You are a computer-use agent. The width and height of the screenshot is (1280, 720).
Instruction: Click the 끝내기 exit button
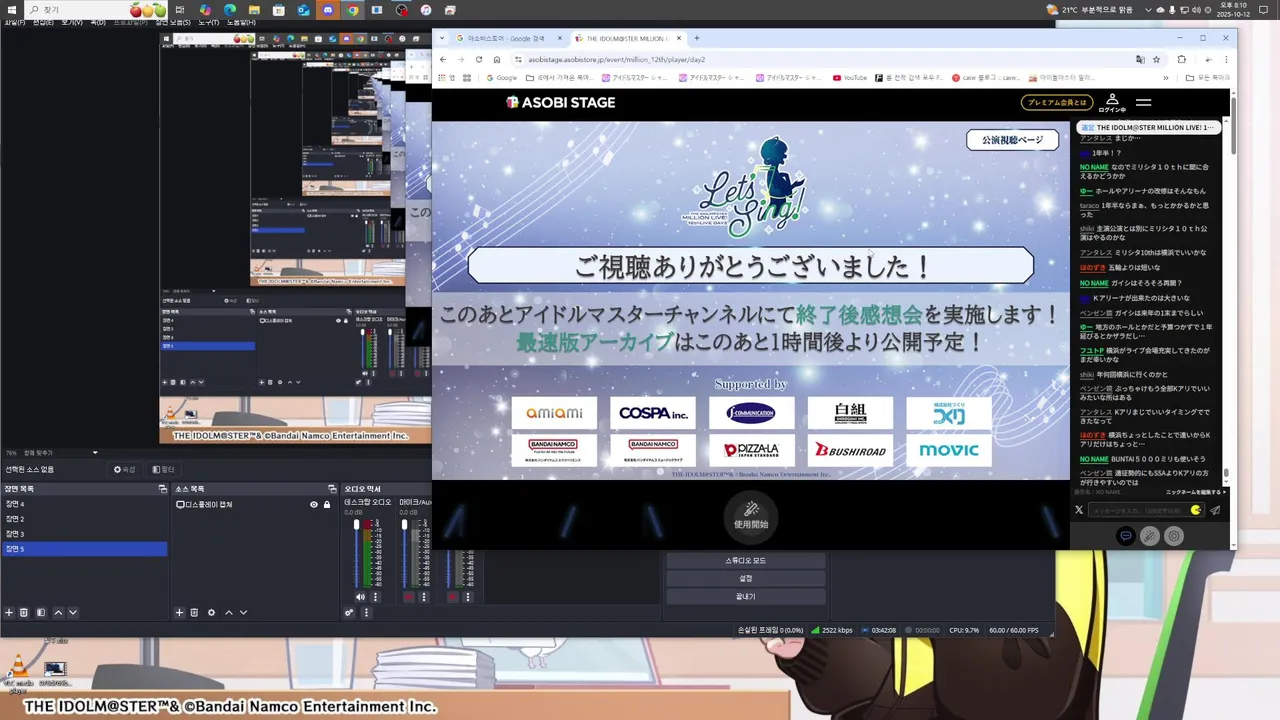(x=746, y=596)
